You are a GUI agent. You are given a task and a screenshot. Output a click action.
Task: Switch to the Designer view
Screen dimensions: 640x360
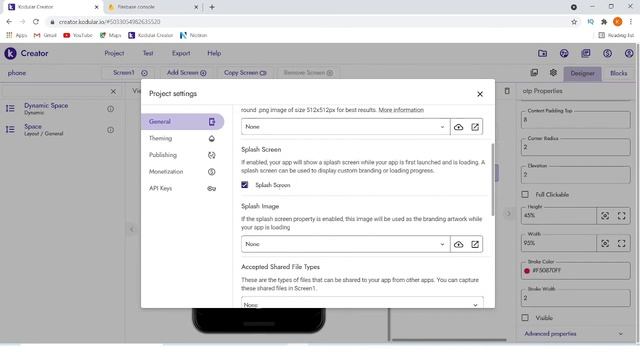582,73
